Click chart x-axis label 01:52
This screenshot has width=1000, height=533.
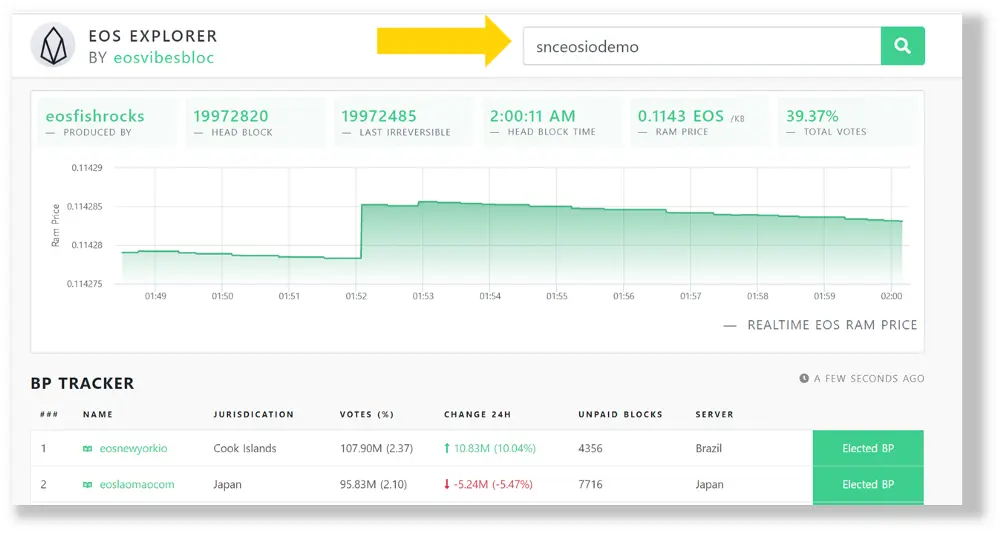click(x=356, y=296)
